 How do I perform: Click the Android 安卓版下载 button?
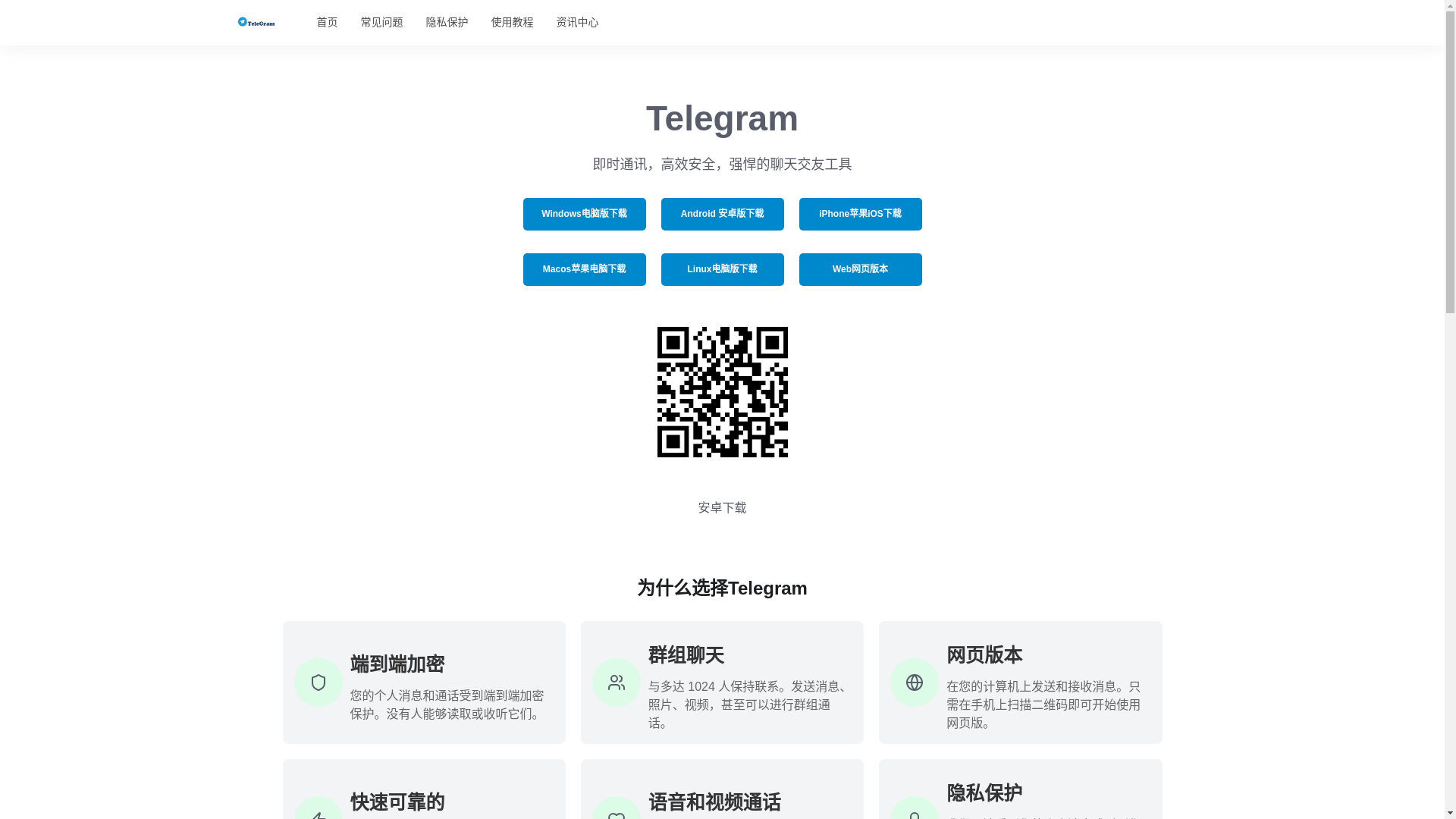[x=722, y=214]
